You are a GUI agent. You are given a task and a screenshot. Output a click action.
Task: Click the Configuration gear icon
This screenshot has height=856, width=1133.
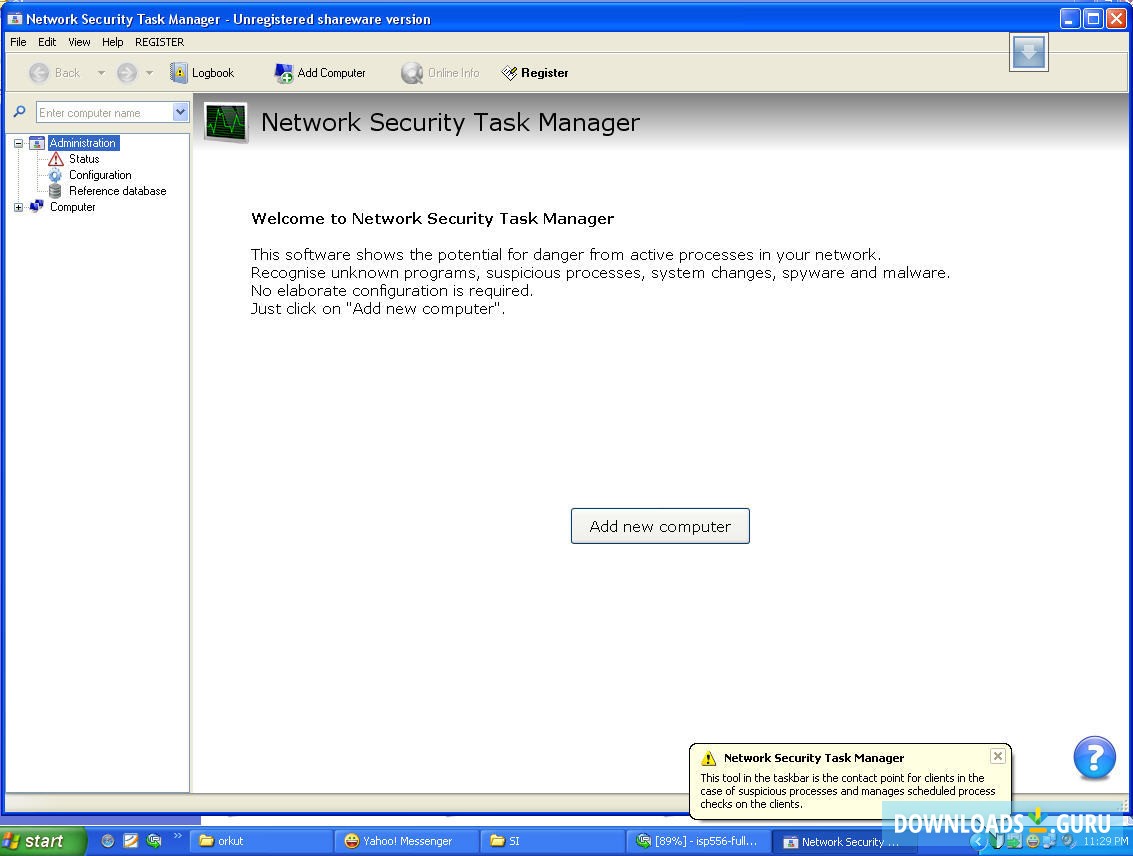[55, 175]
